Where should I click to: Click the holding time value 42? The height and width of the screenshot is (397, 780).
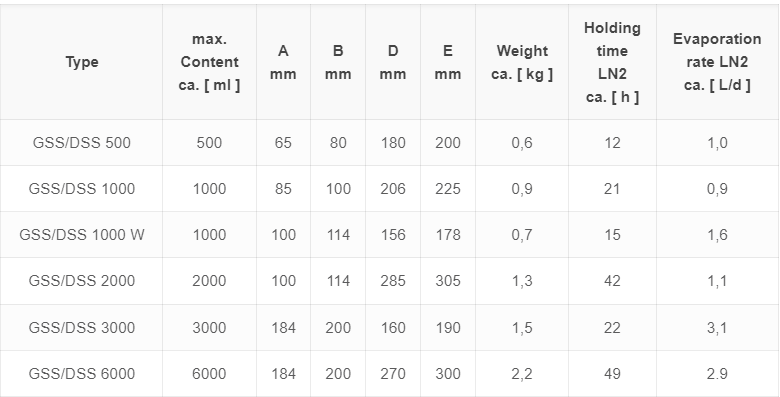612,281
